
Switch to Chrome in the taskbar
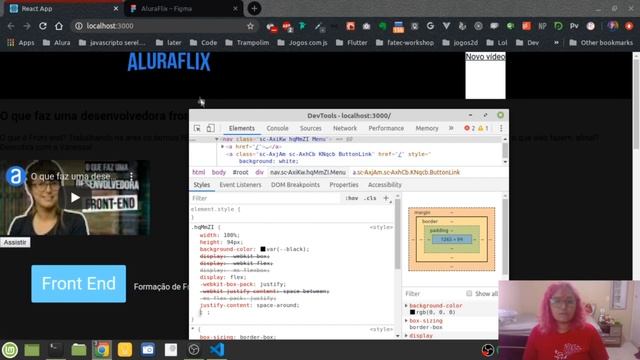pos(102,350)
